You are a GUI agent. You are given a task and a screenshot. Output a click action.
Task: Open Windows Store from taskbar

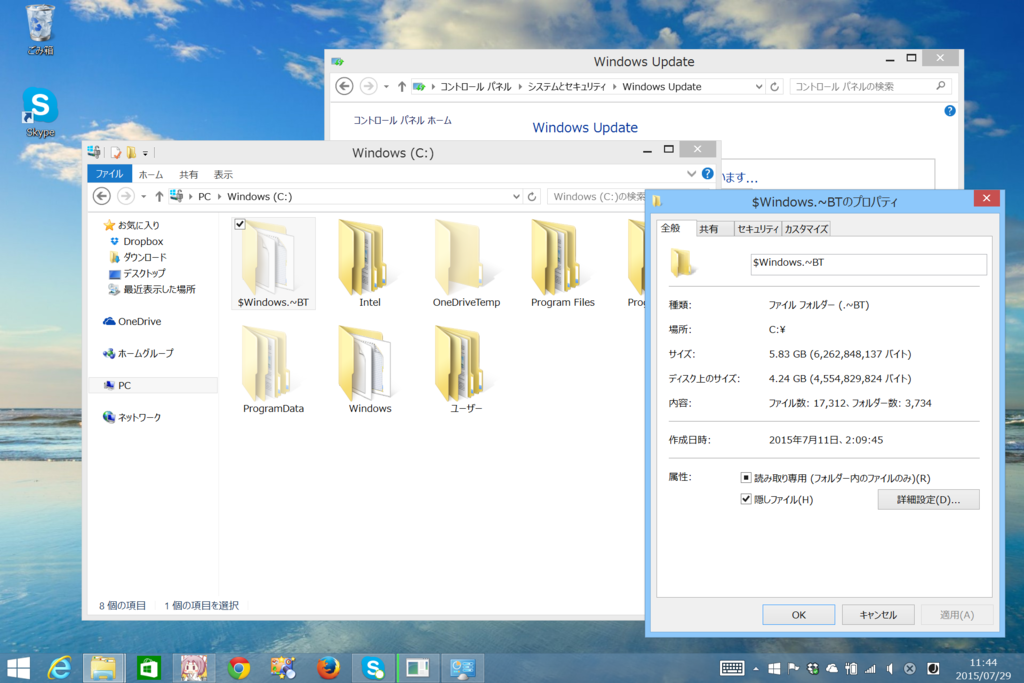[x=148, y=668]
